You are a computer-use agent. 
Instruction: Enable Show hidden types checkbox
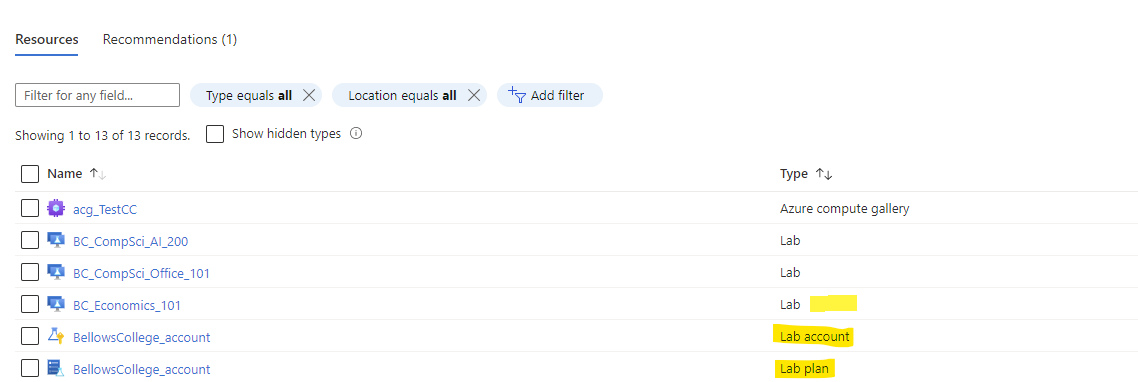pyautogui.click(x=215, y=134)
